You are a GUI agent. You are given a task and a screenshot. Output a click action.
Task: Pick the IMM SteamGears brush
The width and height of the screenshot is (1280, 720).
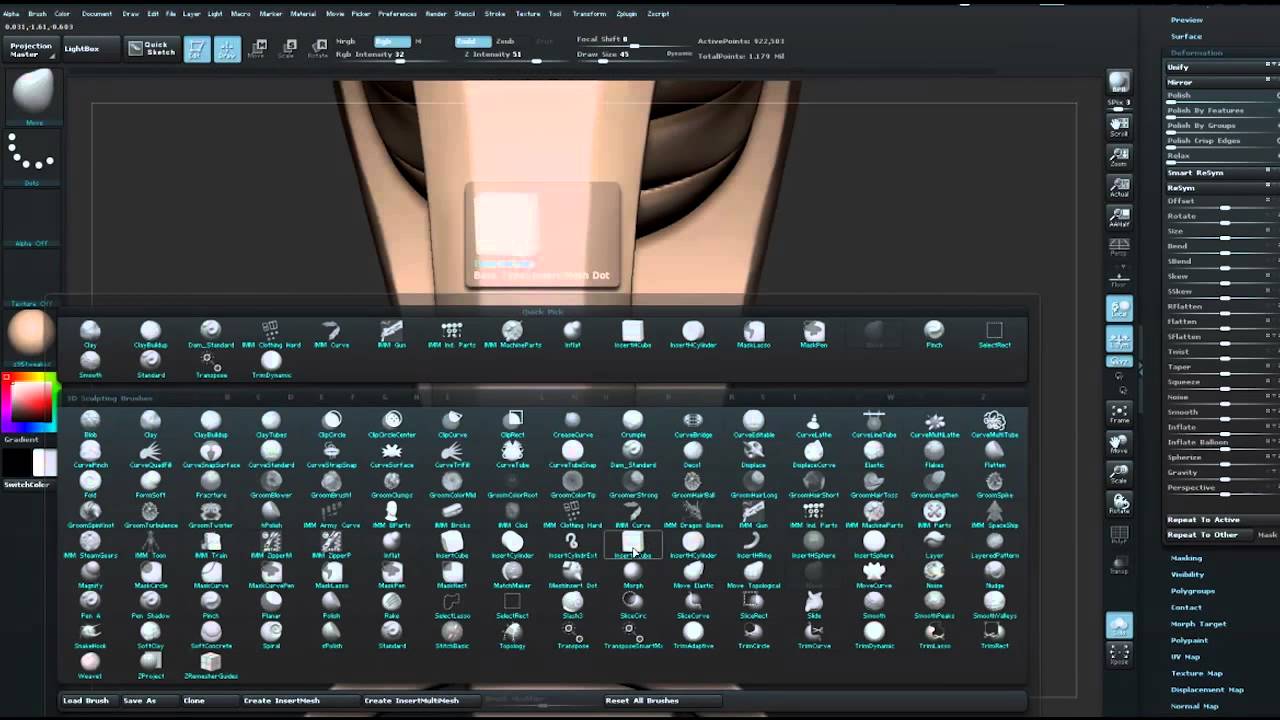click(x=90, y=544)
